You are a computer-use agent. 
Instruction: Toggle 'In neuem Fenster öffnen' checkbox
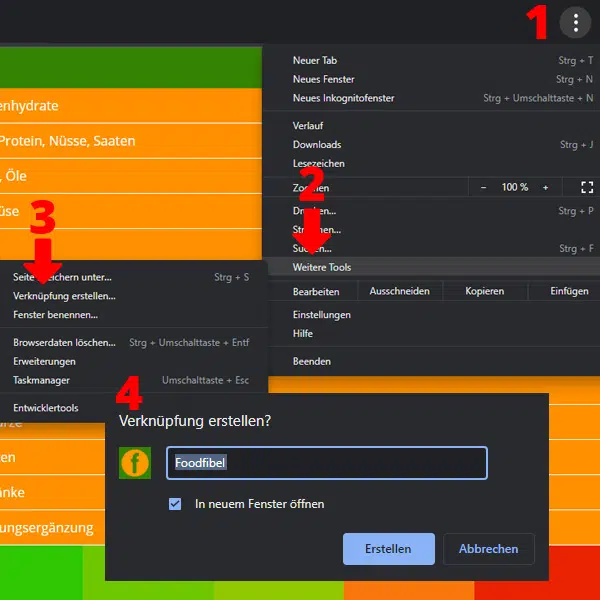[x=176, y=504]
